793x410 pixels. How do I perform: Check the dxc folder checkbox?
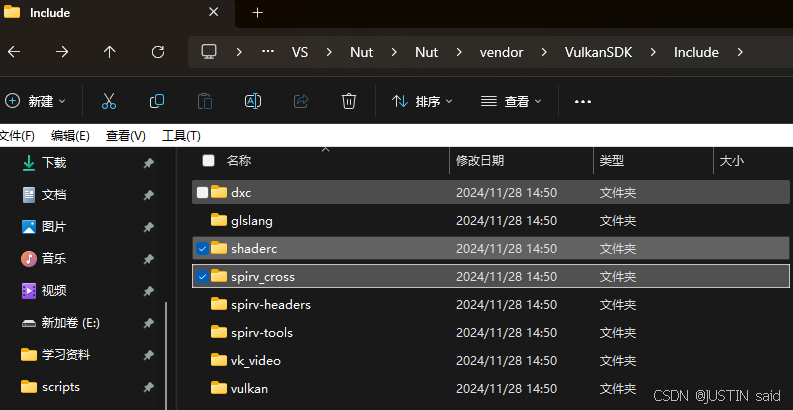(x=202, y=192)
